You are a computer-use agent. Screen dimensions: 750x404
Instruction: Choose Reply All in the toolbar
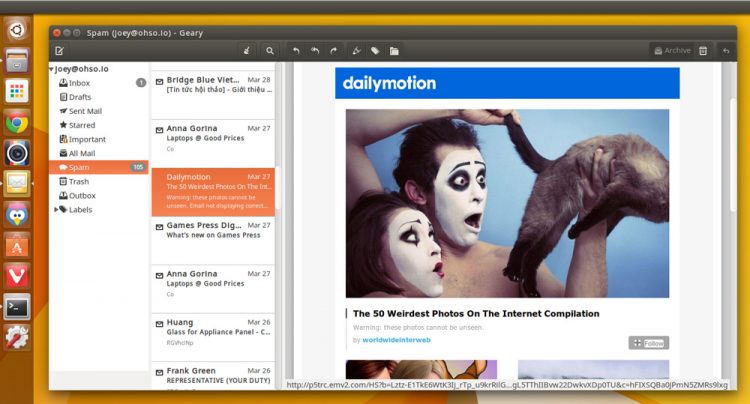click(315, 51)
